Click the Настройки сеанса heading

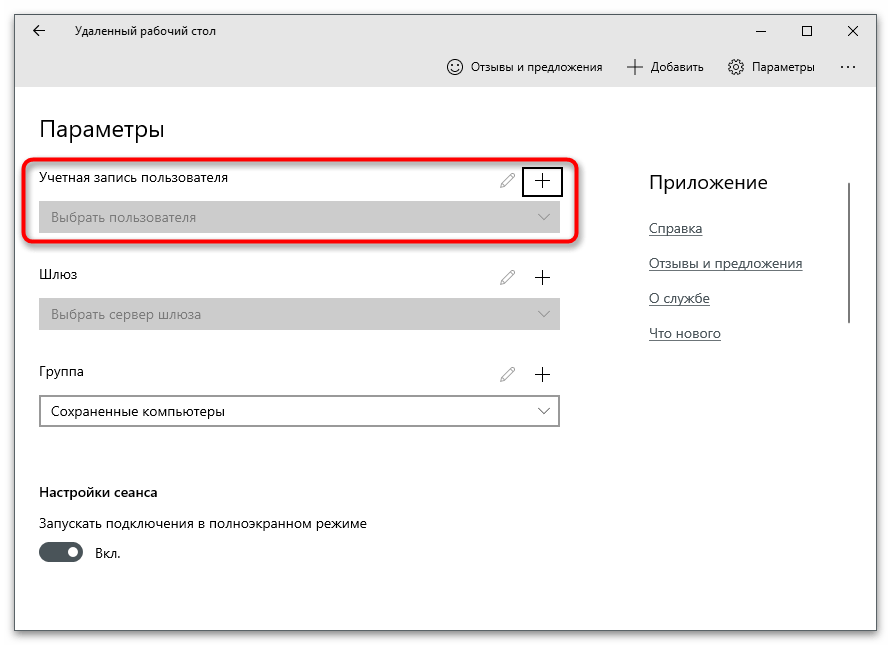coord(98,493)
